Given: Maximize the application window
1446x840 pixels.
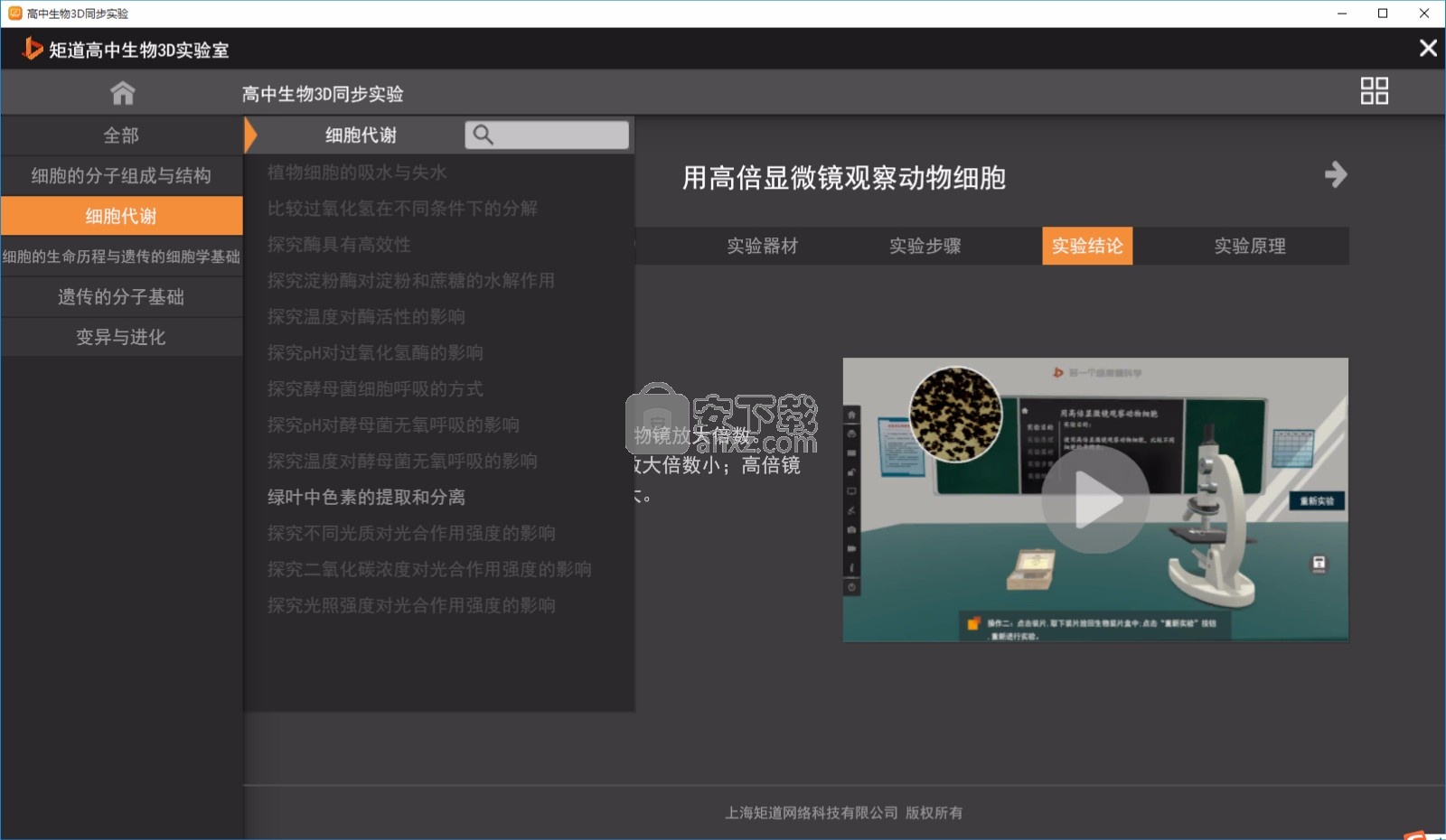Looking at the screenshot, I should 1383,14.
